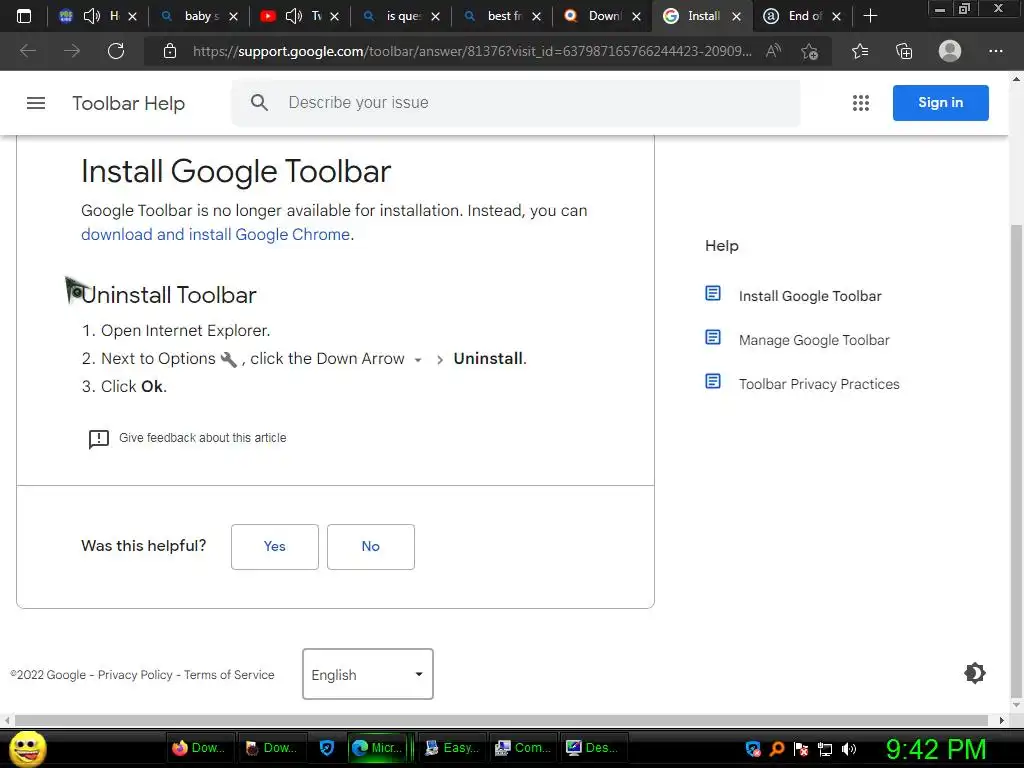Give feedback about this article

[x=187, y=438]
